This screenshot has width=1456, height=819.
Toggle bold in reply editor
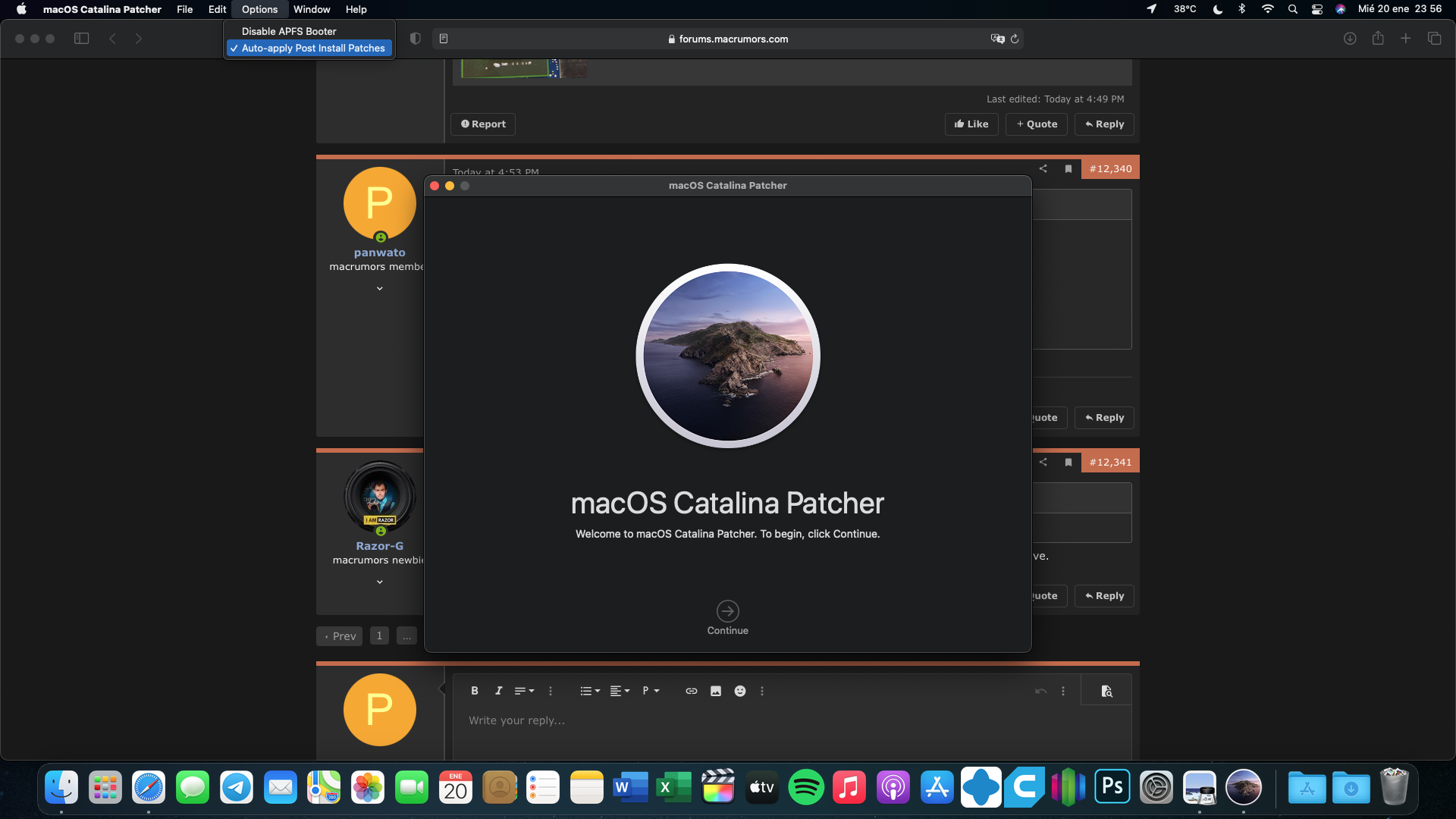coord(474,691)
